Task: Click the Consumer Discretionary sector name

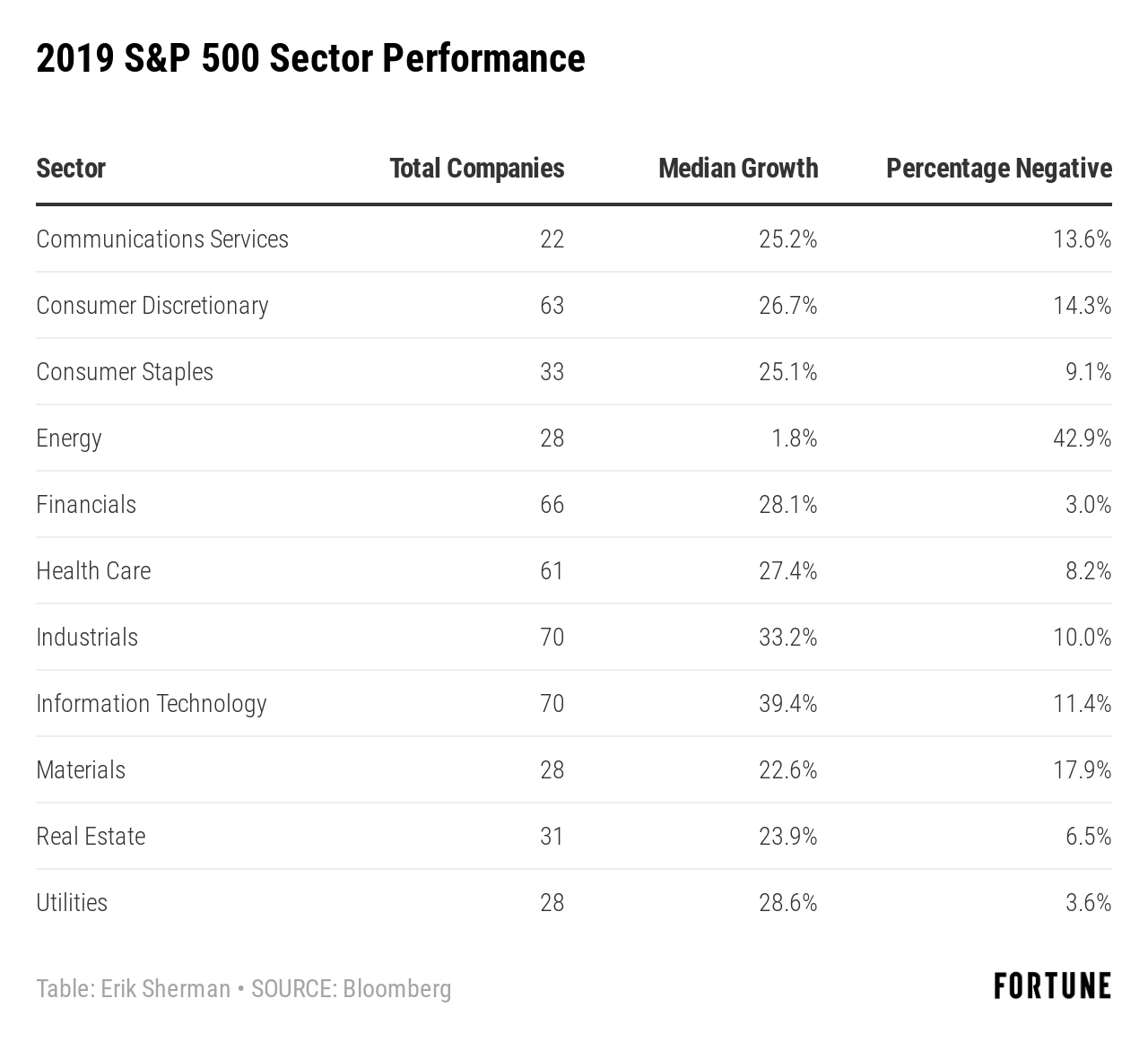Action: 152,306
